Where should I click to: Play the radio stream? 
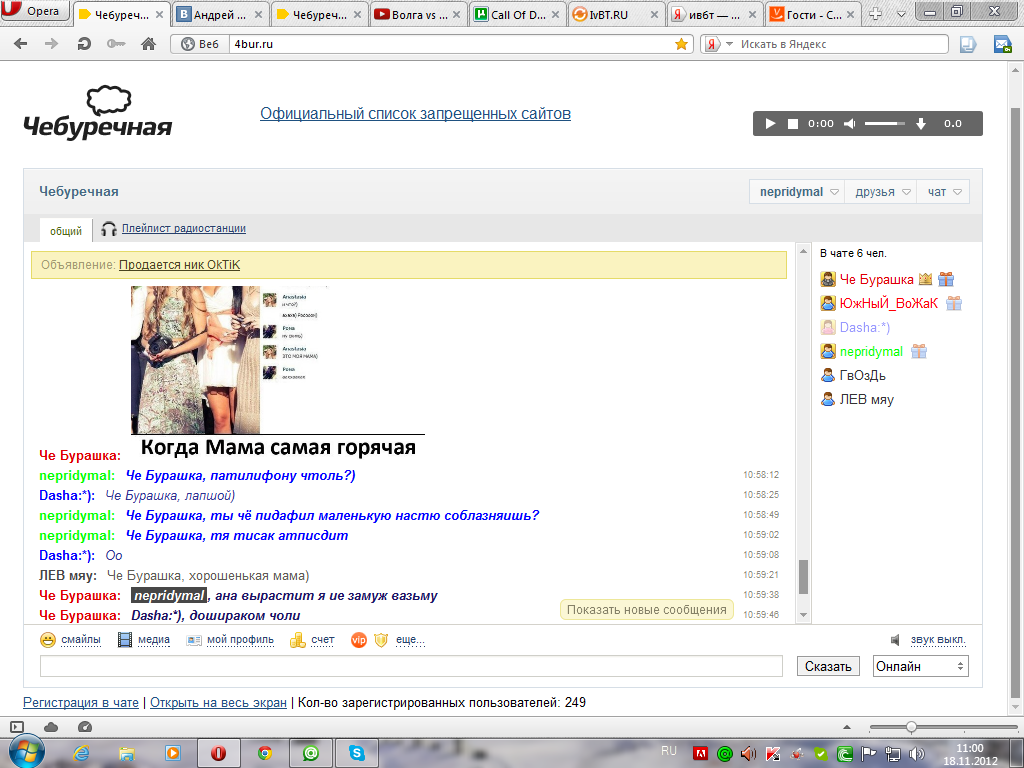770,123
